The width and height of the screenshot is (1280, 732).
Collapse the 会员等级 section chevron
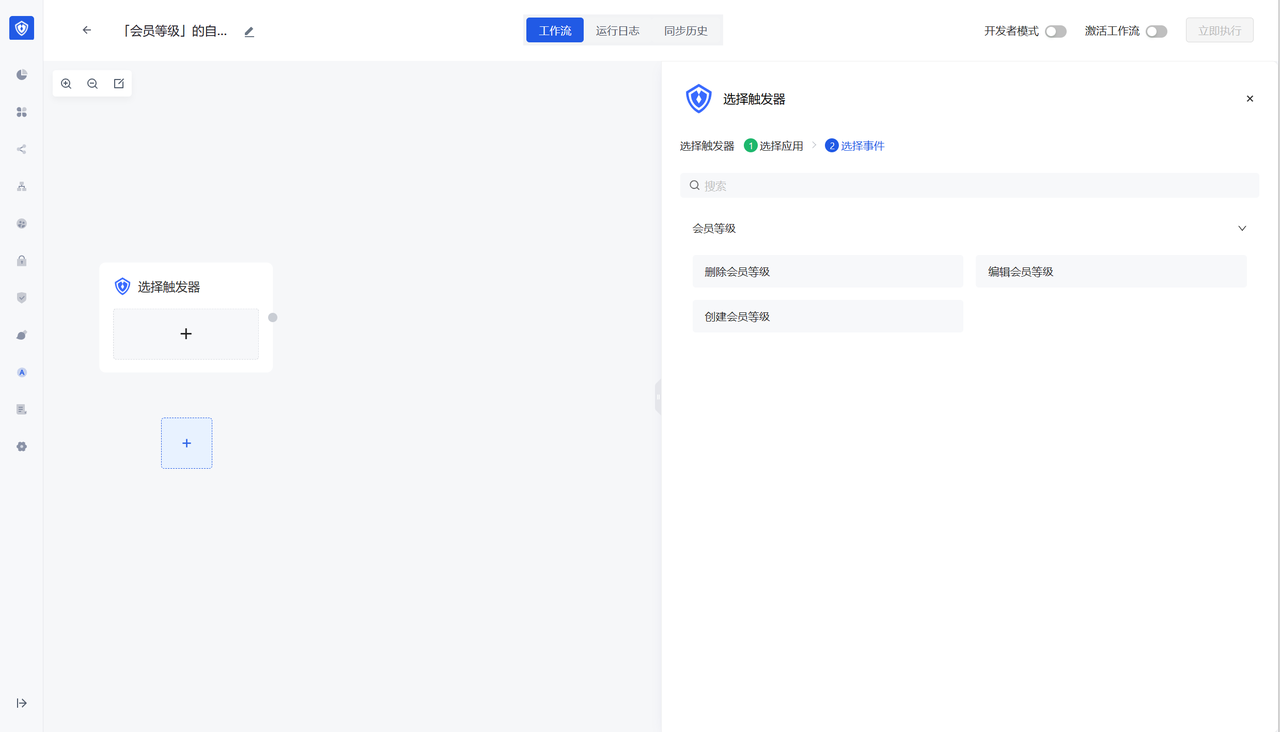(x=1242, y=229)
